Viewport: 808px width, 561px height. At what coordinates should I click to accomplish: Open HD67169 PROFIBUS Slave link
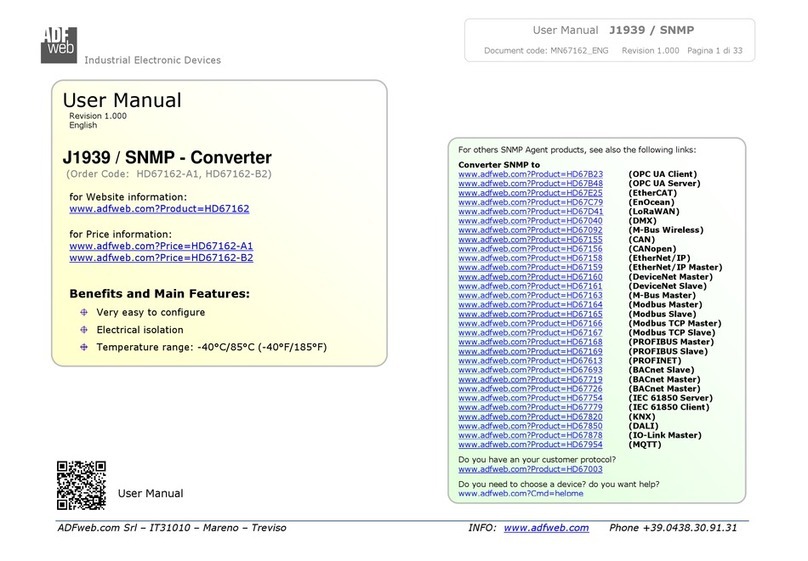tap(530, 351)
